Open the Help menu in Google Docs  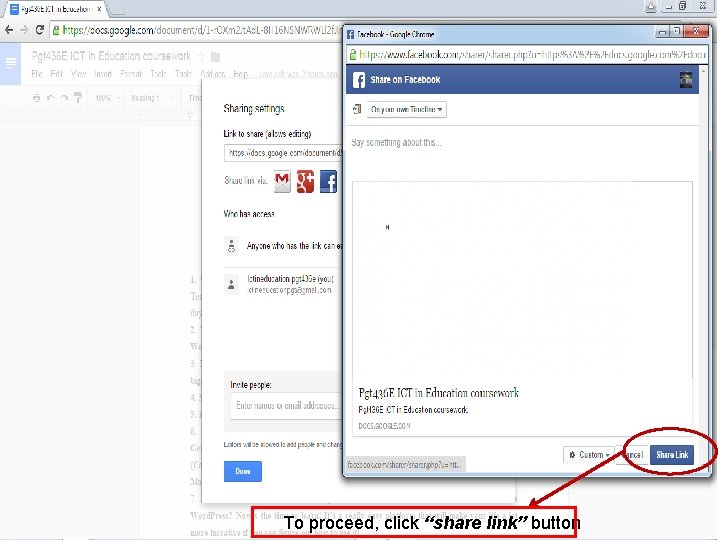pos(240,74)
